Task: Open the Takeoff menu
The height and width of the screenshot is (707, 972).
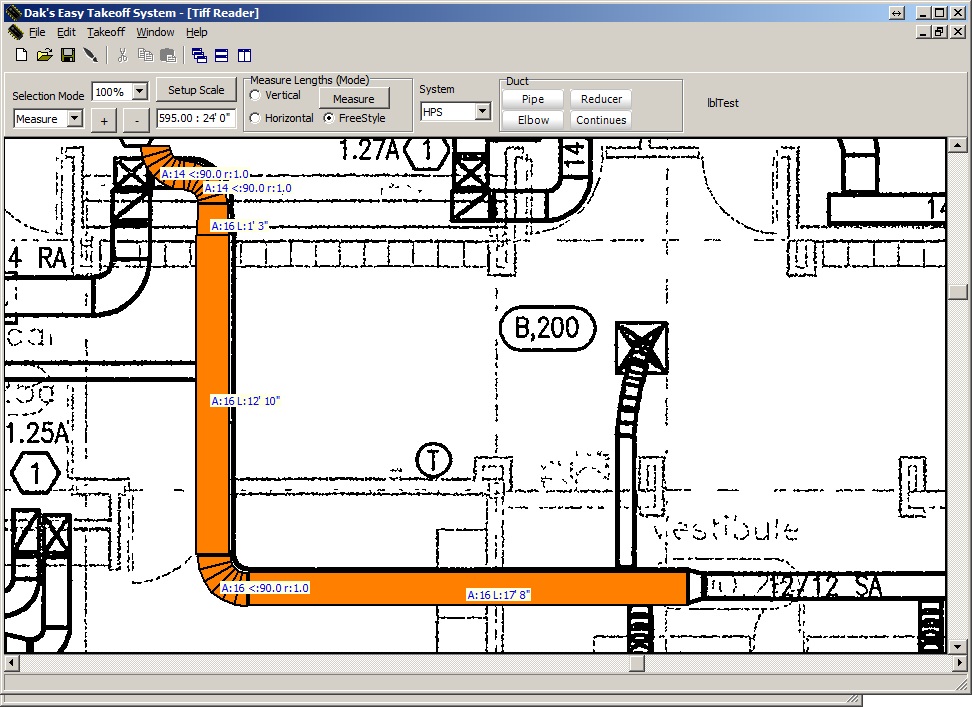Action: (106, 32)
